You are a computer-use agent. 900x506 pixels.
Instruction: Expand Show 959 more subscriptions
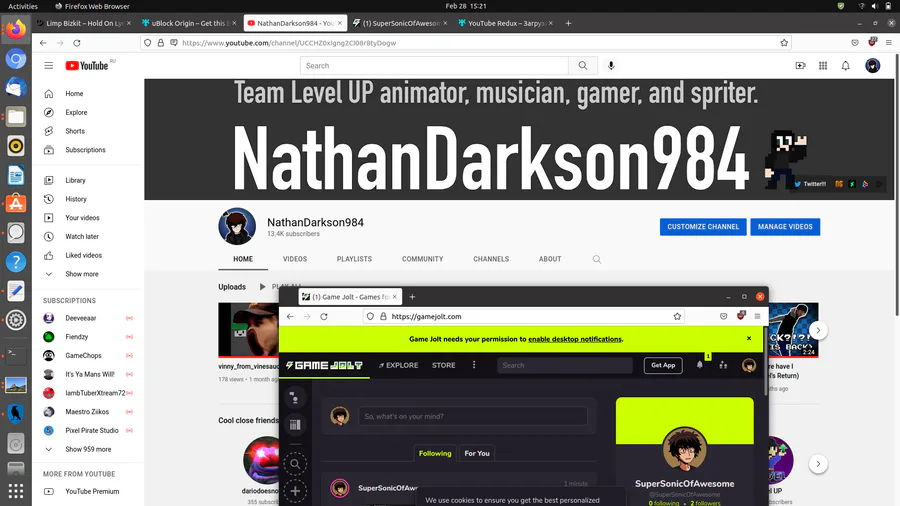tap(87, 449)
